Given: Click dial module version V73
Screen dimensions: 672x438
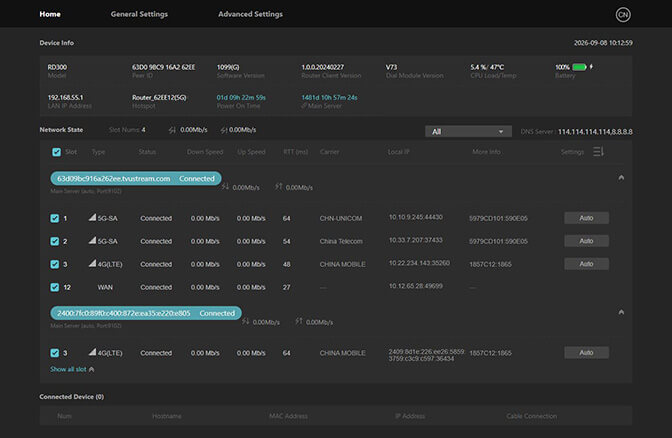Looking at the screenshot, I should tap(391, 67).
